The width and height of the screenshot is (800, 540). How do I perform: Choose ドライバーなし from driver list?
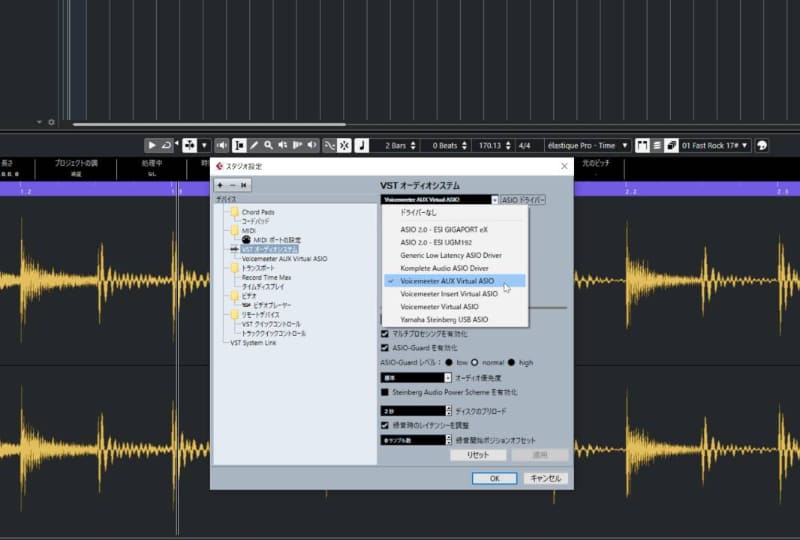pos(456,212)
